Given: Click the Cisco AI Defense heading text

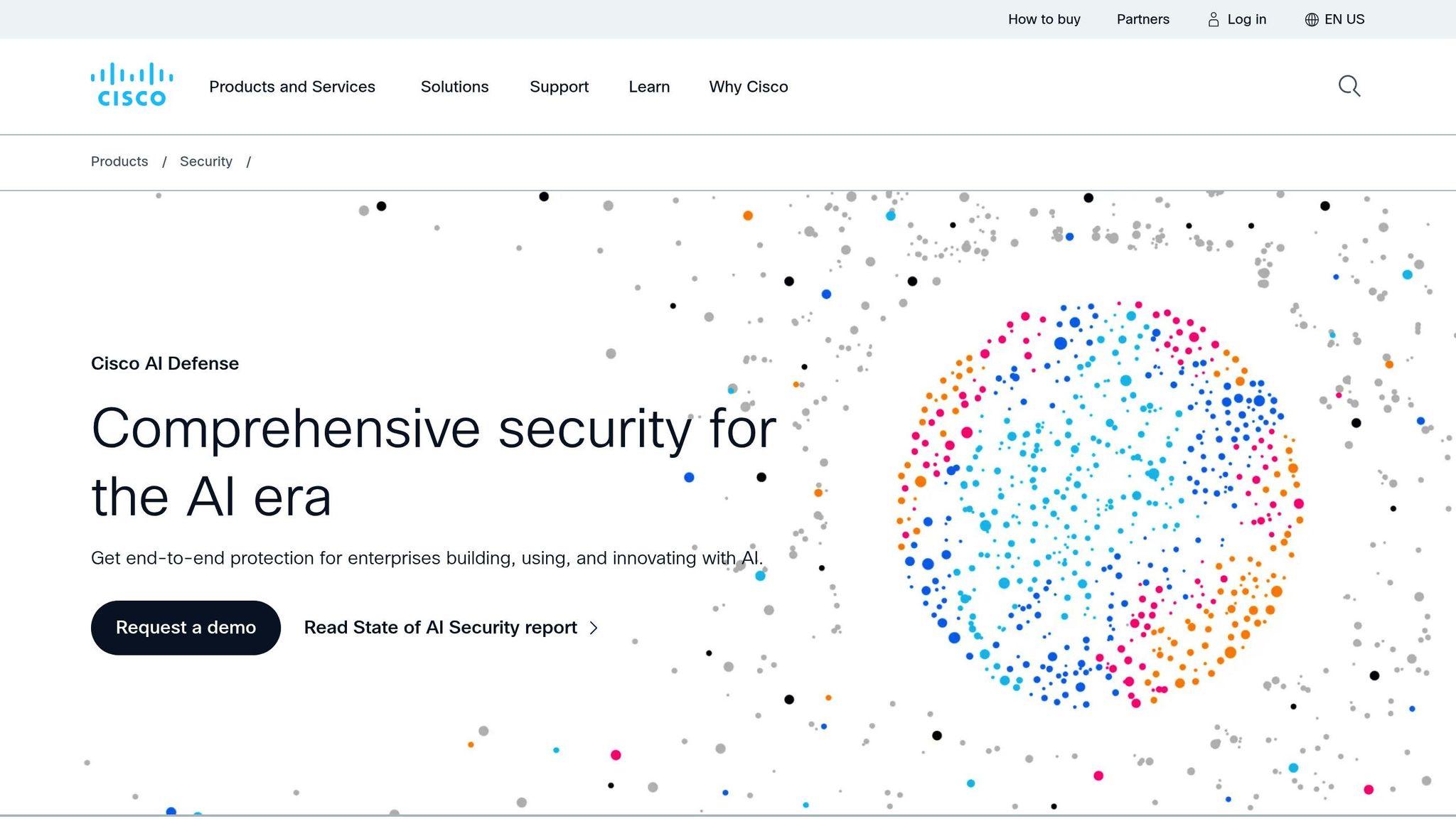Looking at the screenshot, I should tap(164, 363).
